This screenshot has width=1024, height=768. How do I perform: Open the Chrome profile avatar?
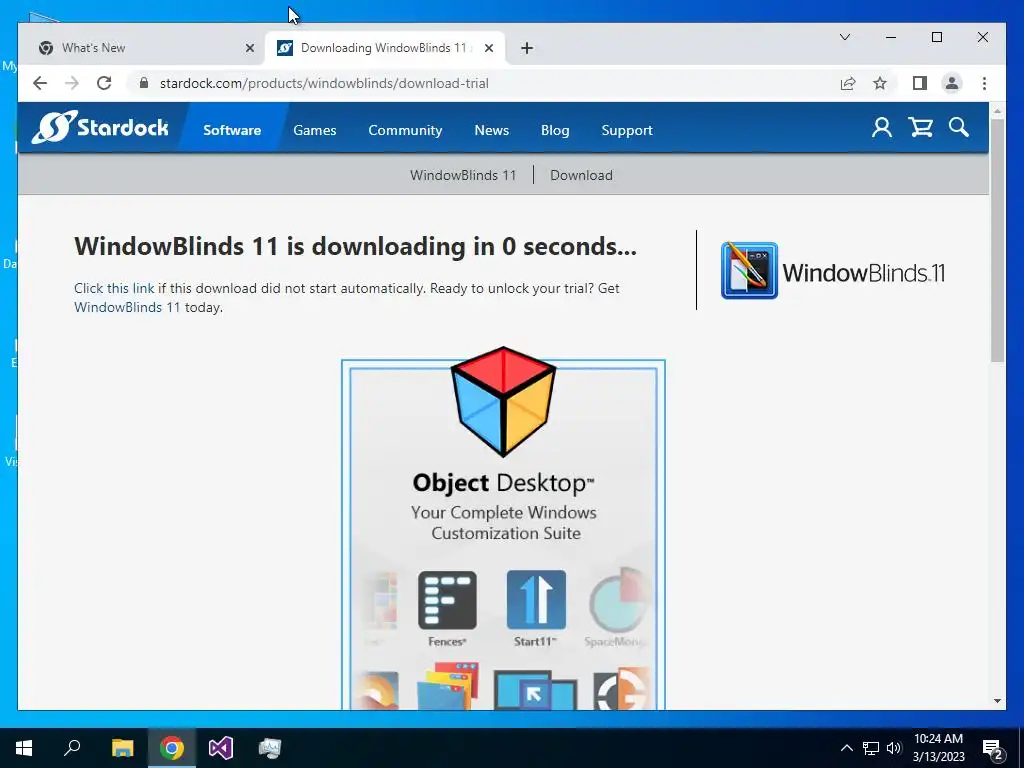click(952, 83)
